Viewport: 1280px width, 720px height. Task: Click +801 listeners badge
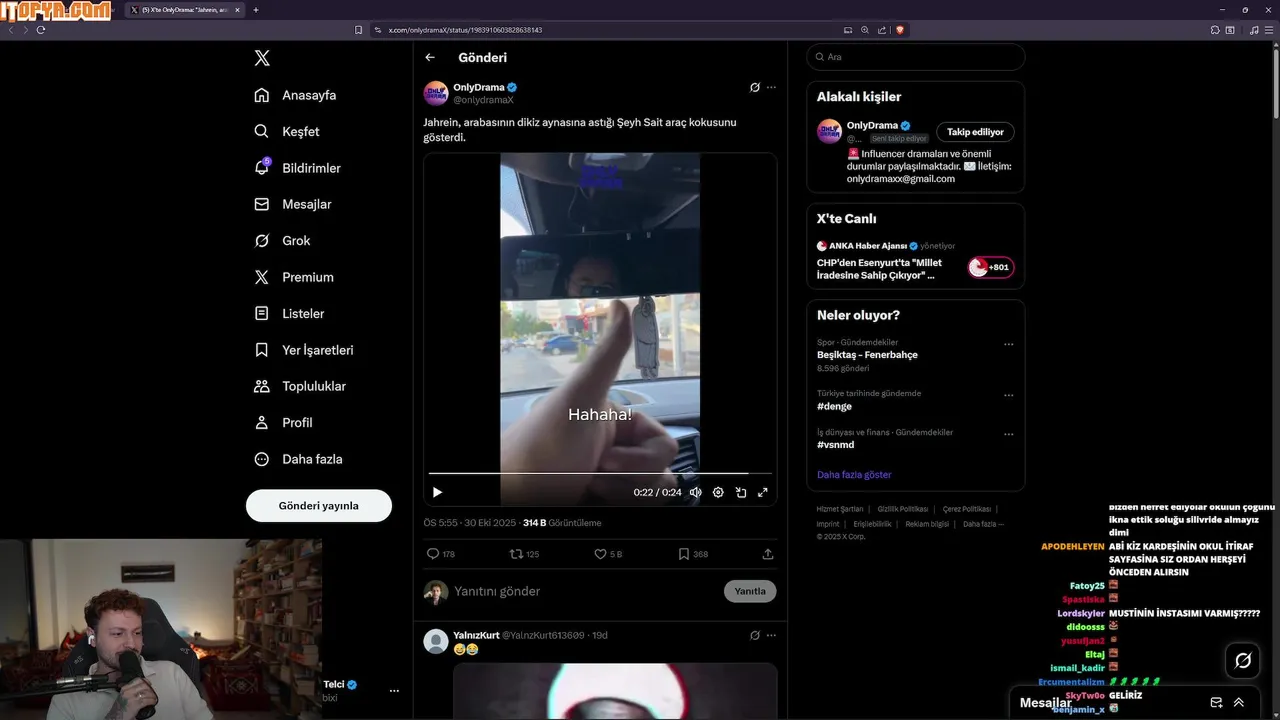(990, 268)
